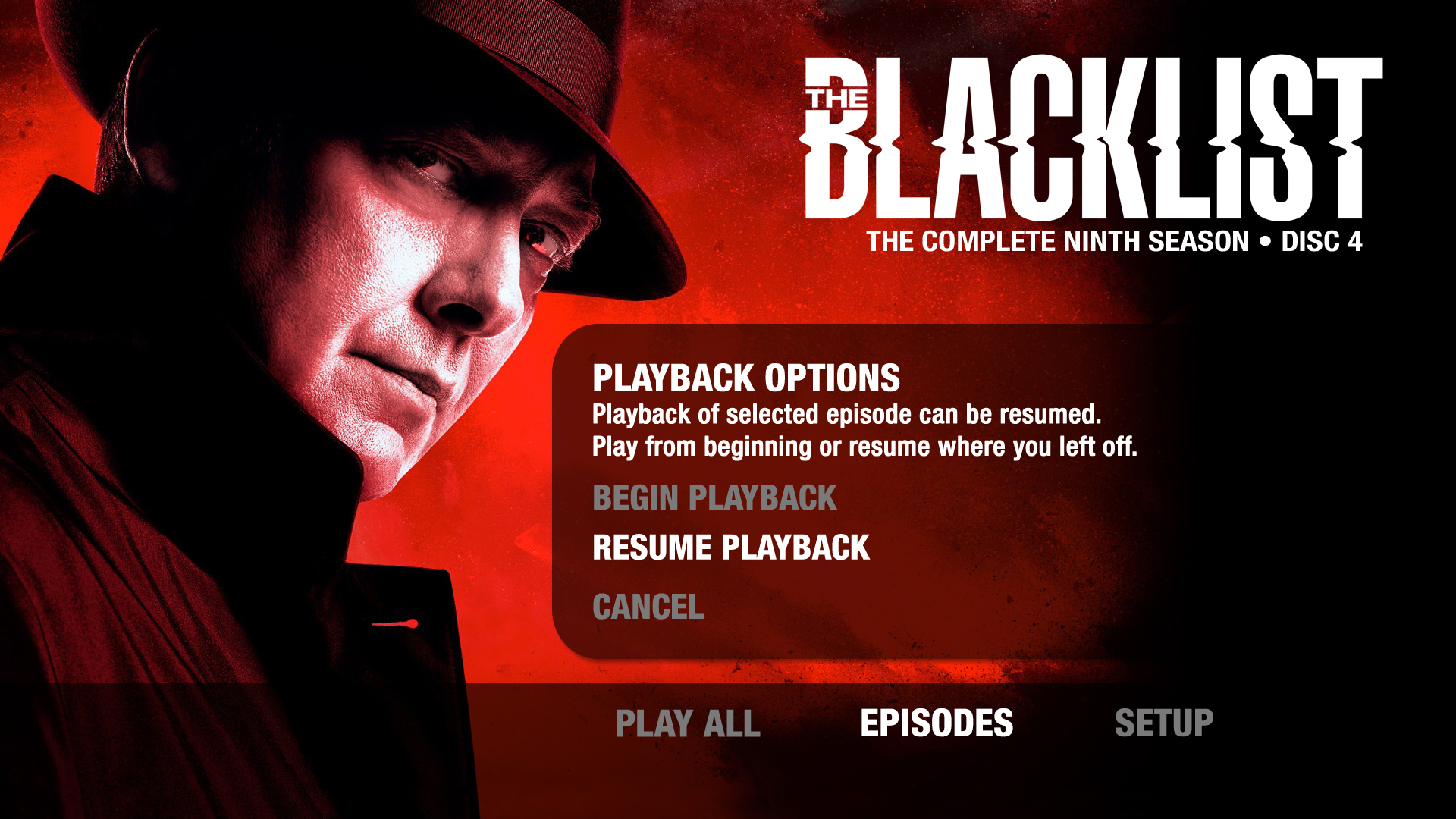1456x819 pixels.
Task: Select the EPISODES menu item
Action: pos(937,723)
